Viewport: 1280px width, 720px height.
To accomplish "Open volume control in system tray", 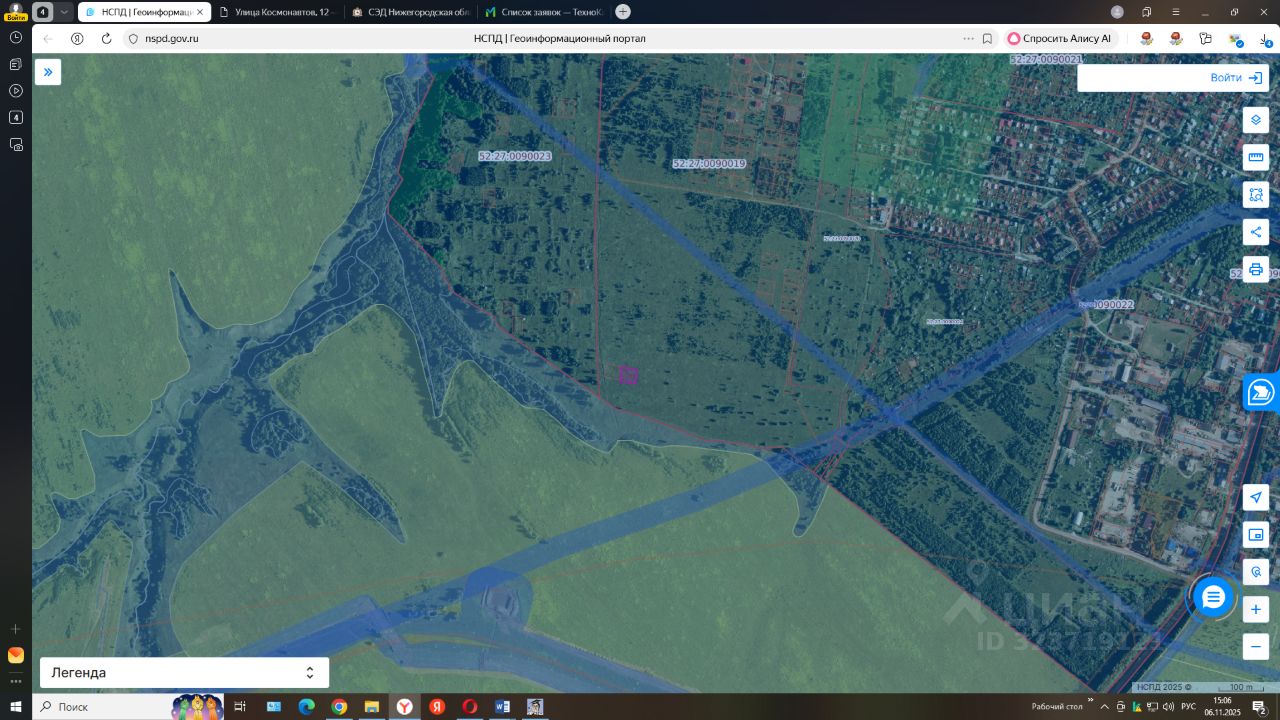I will point(1168,707).
